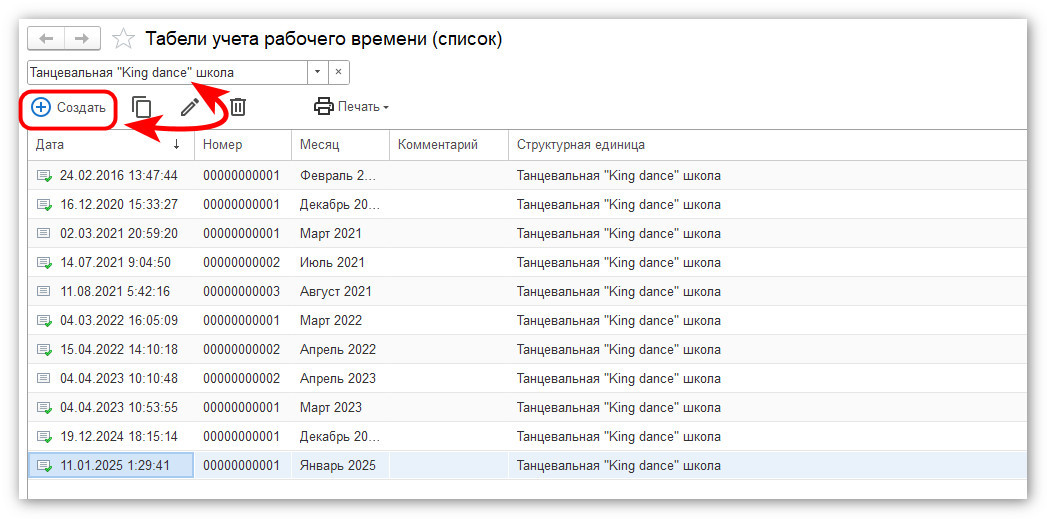Click the Создать button
Screen dimensions: 1047x519
pos(69,107)
